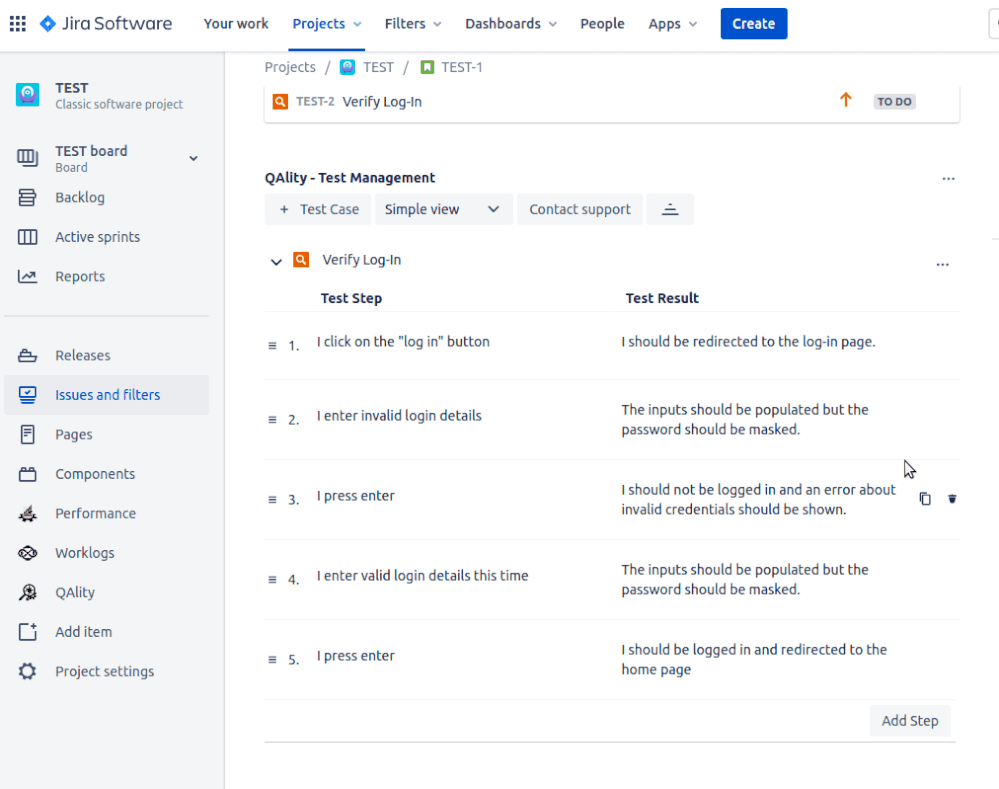
Task: Open the Simple view dropdown
Action: 443,209
